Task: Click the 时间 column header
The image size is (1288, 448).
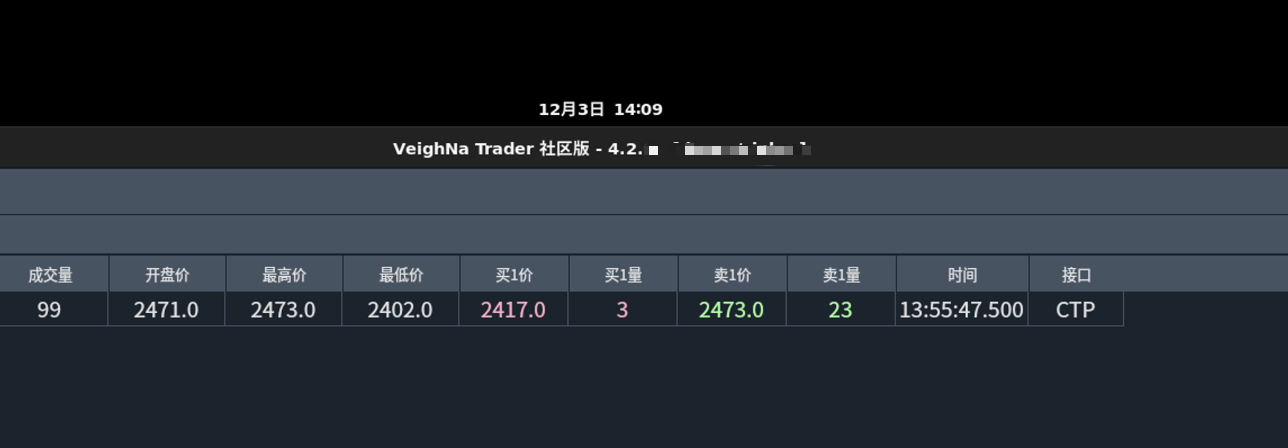Action: tap(962, 275)
